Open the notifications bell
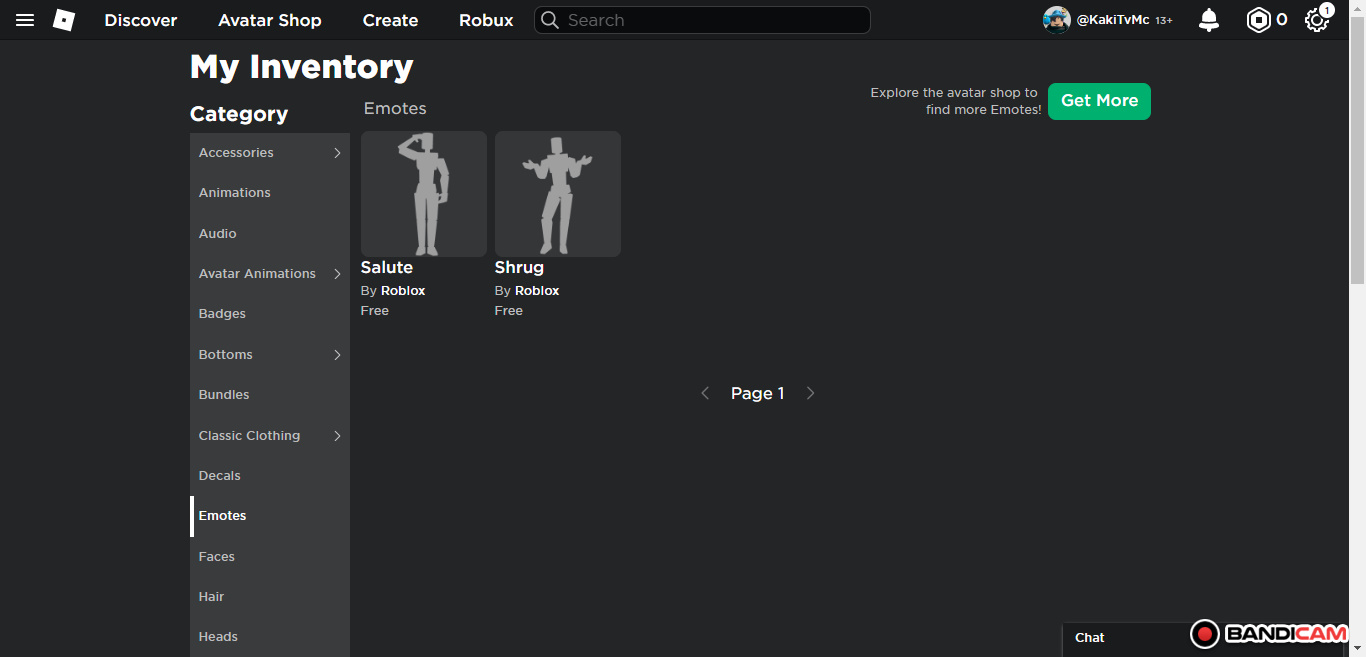 [x=1209, y=20]
